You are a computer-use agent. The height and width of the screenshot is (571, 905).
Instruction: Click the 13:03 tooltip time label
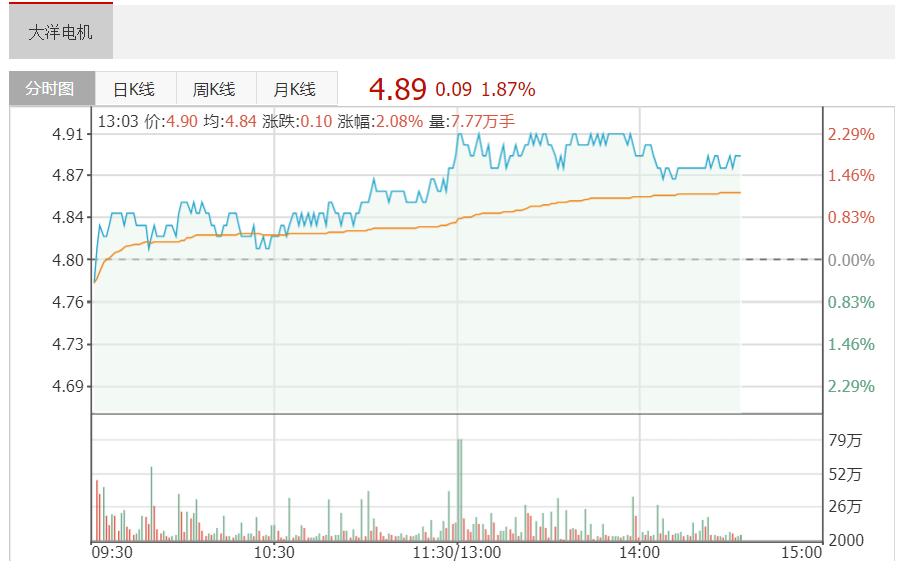click(x=118, y=121)
